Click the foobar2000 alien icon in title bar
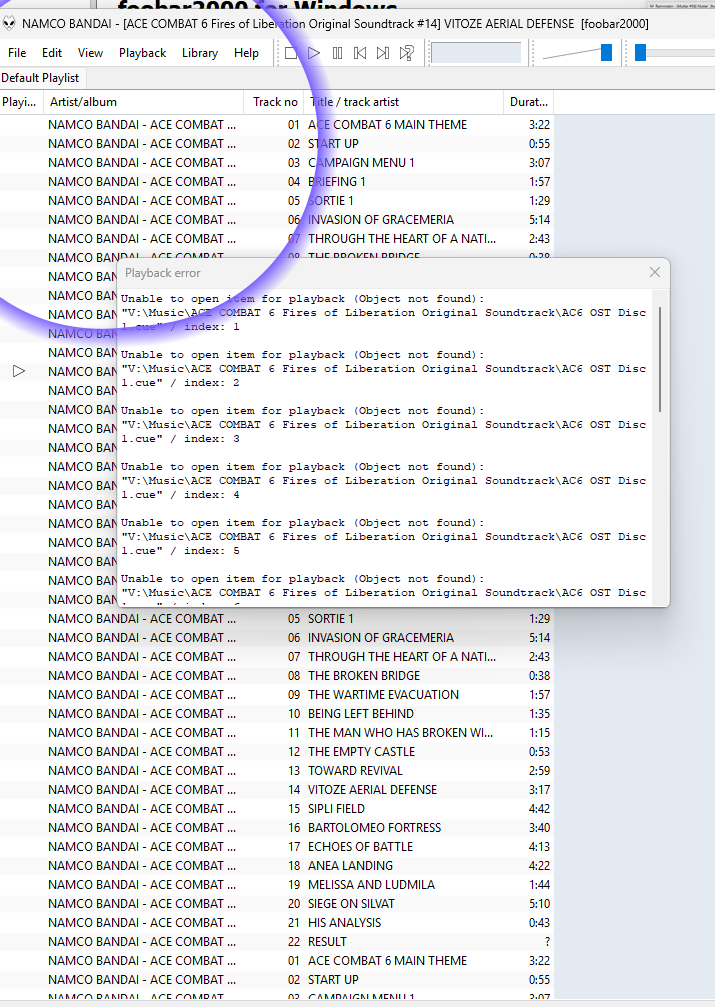The height and width of the screenshot is (1007, 715). (x=10, y=23)
